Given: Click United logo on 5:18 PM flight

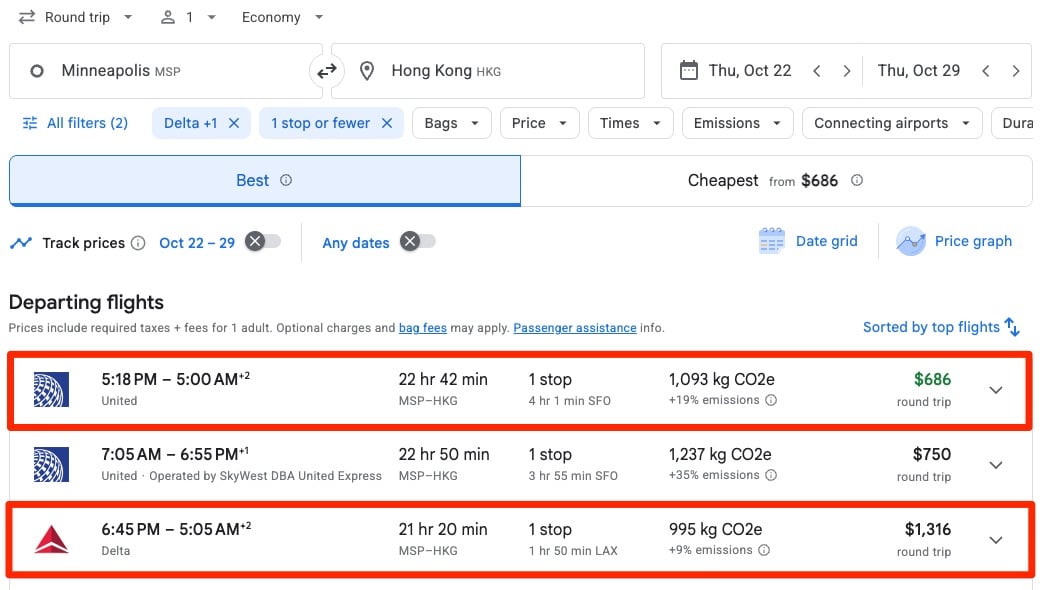Looking at the screenshot, I should coord(51,390).
